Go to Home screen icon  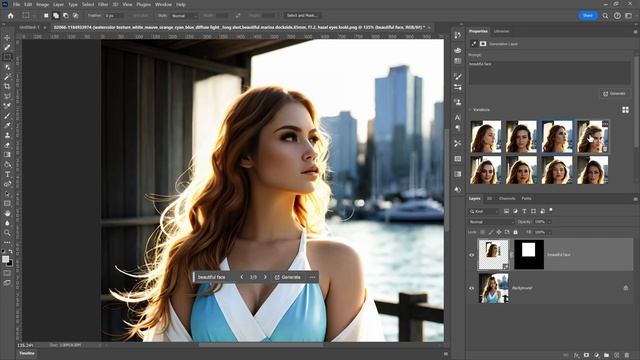(11, 16)
